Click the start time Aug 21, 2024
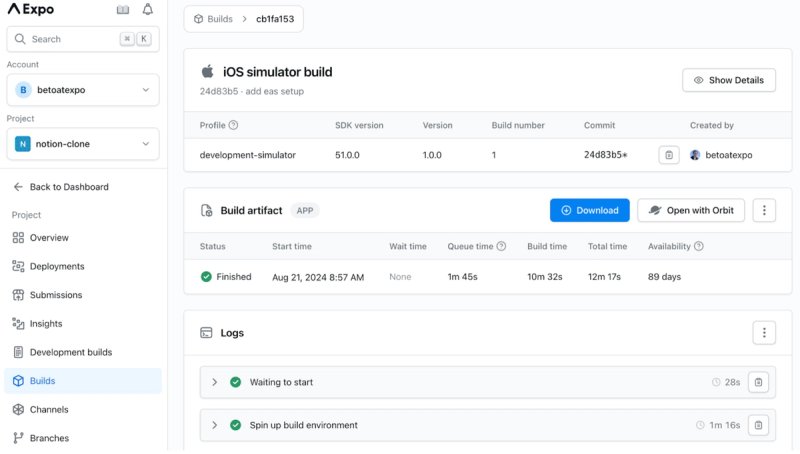800x454 pixels. click(x=318, y=277)
